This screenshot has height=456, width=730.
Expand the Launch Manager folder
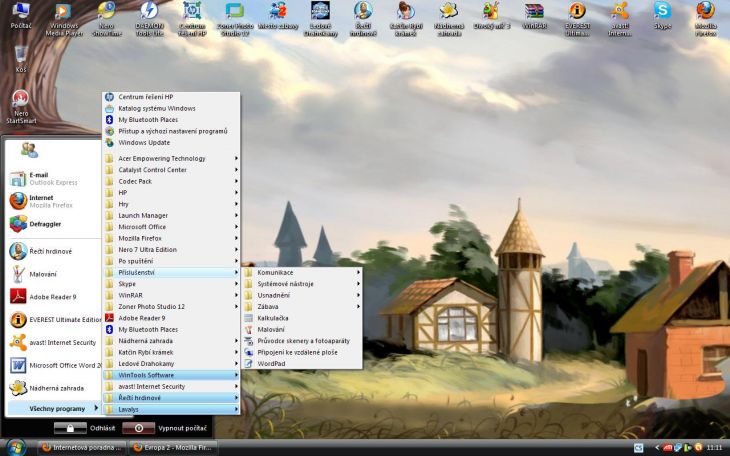pyautogui.click(x=171, y=216)
